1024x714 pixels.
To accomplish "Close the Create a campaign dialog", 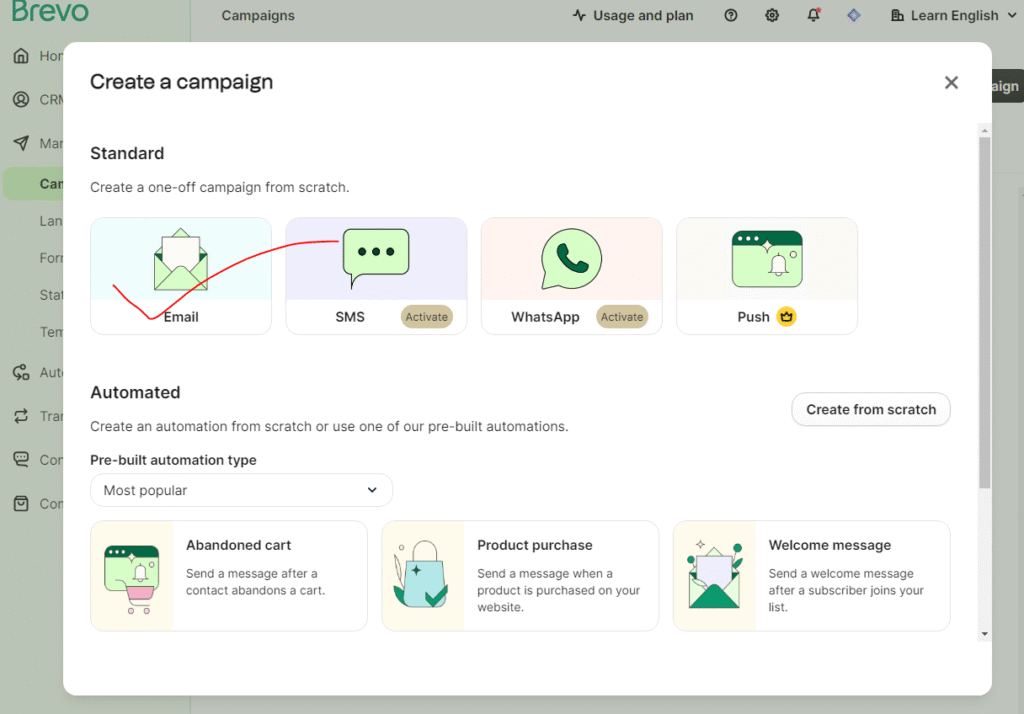I will 951,83.
